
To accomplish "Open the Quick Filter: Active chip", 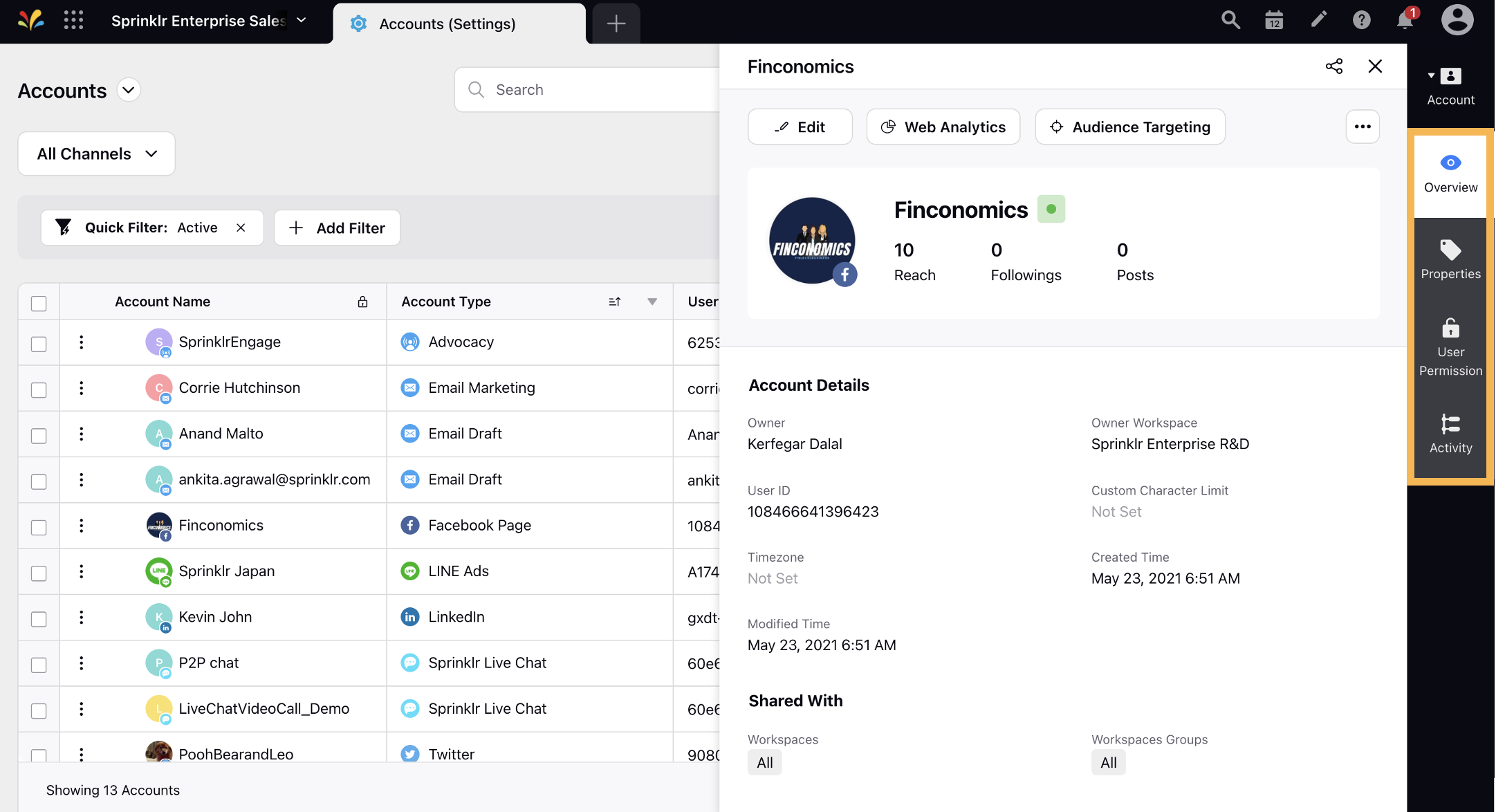I will click(151, 228).
